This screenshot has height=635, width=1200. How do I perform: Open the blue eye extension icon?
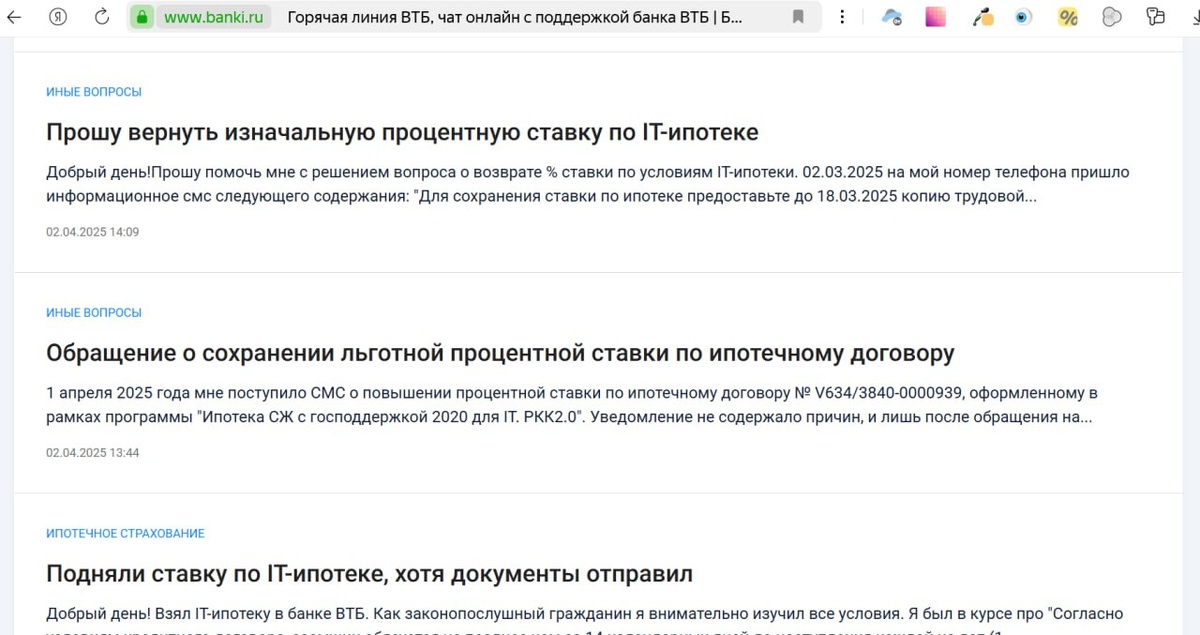coord(1023,17)
